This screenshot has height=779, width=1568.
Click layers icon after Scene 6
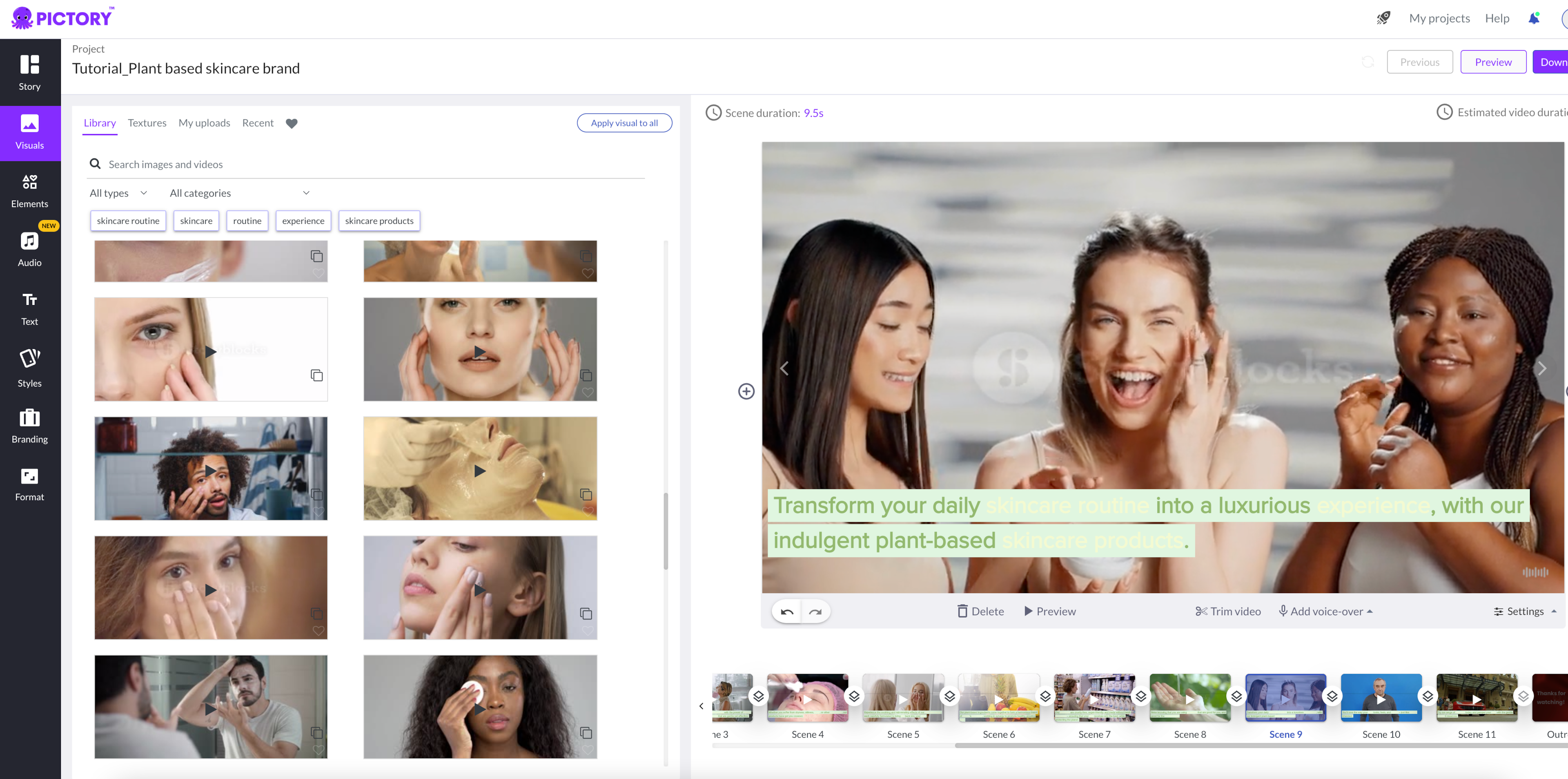(1045, 696)
